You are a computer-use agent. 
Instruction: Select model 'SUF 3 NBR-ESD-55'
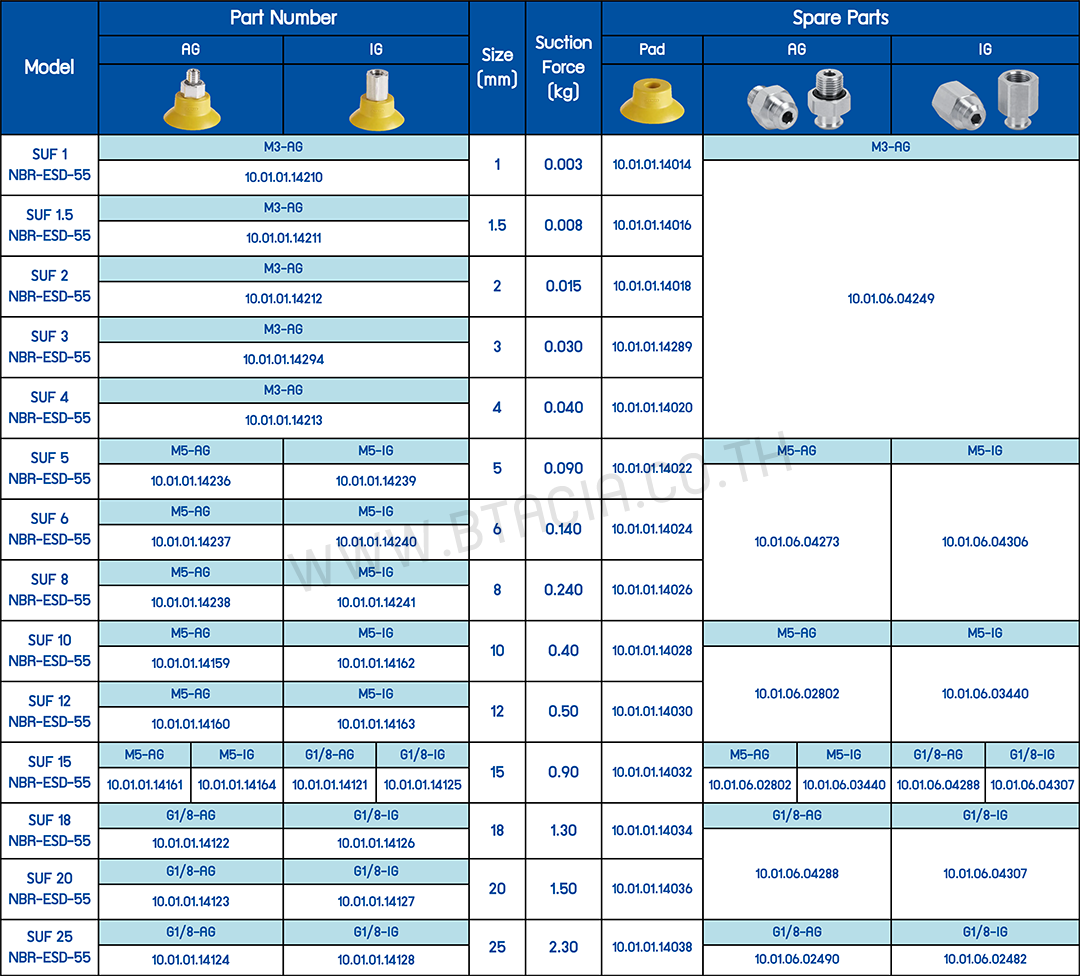pos(50,346)
